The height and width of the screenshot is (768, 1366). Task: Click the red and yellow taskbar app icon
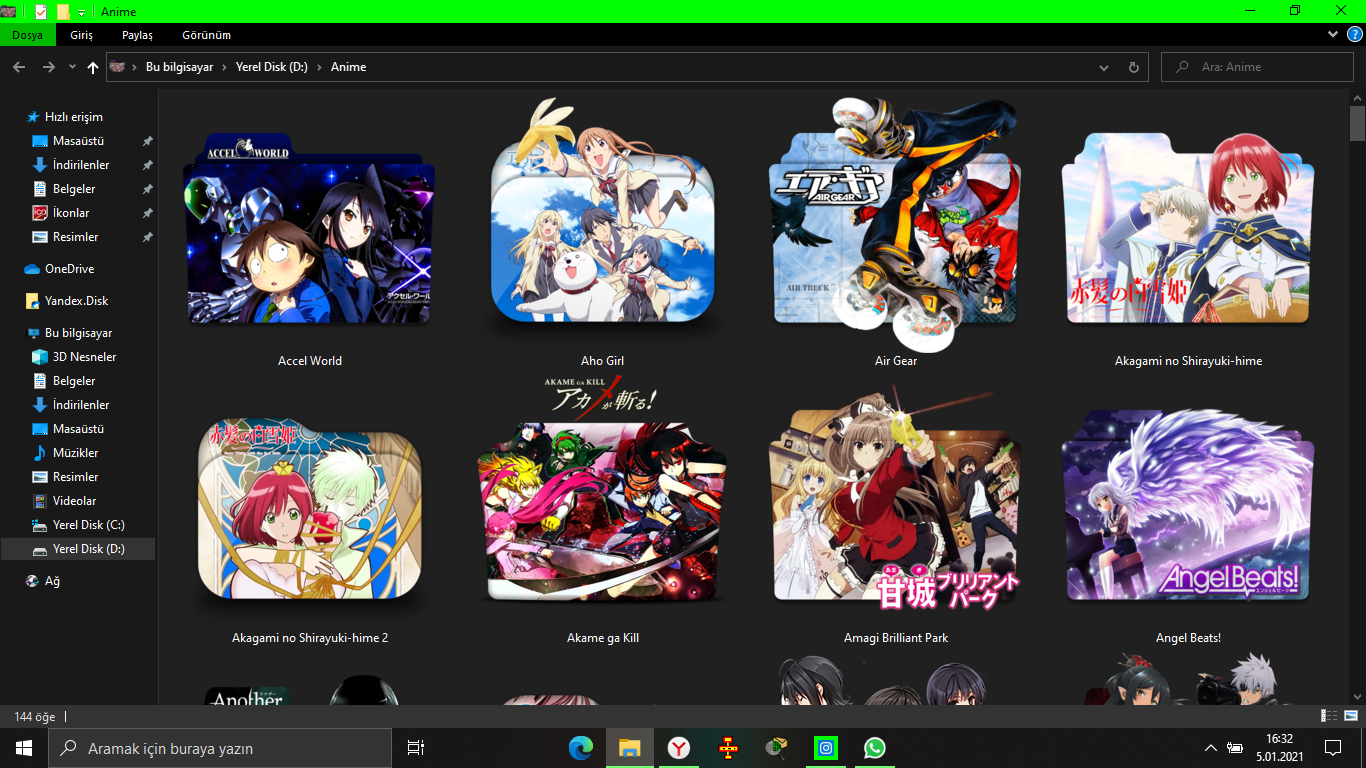pyautogui.click(x=728, y=748)
